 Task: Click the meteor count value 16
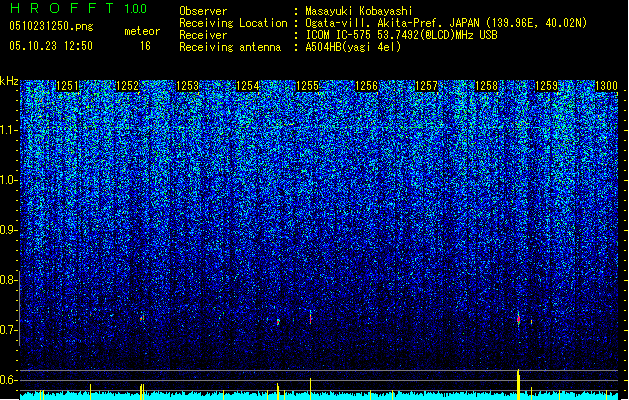pyautogui.click(x=145, y=46)
